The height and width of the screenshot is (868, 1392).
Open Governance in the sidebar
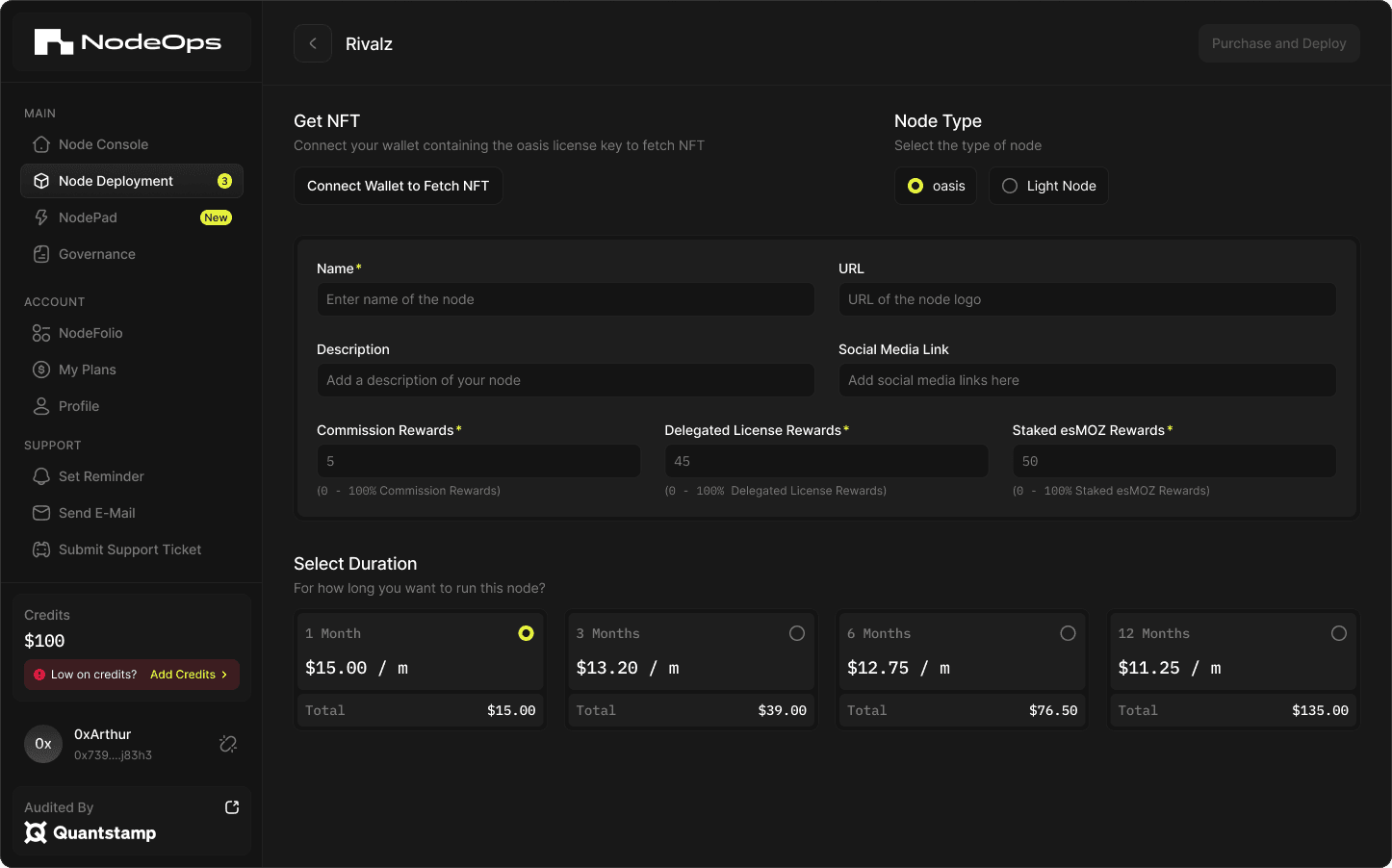pyautogui.click(x=132, y=254)
